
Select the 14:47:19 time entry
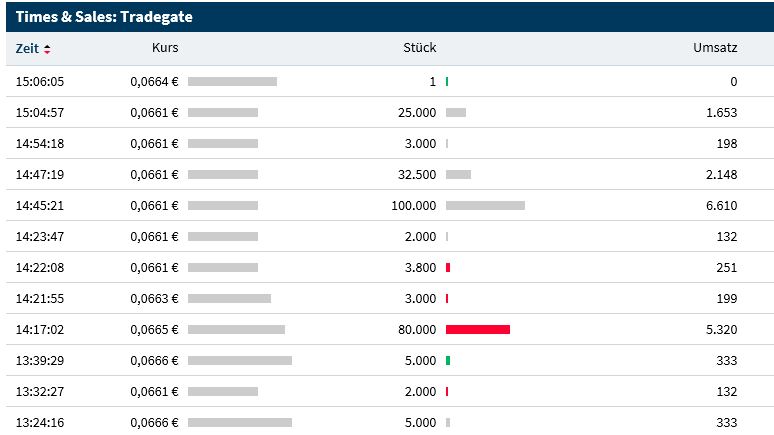pos(40,175)
